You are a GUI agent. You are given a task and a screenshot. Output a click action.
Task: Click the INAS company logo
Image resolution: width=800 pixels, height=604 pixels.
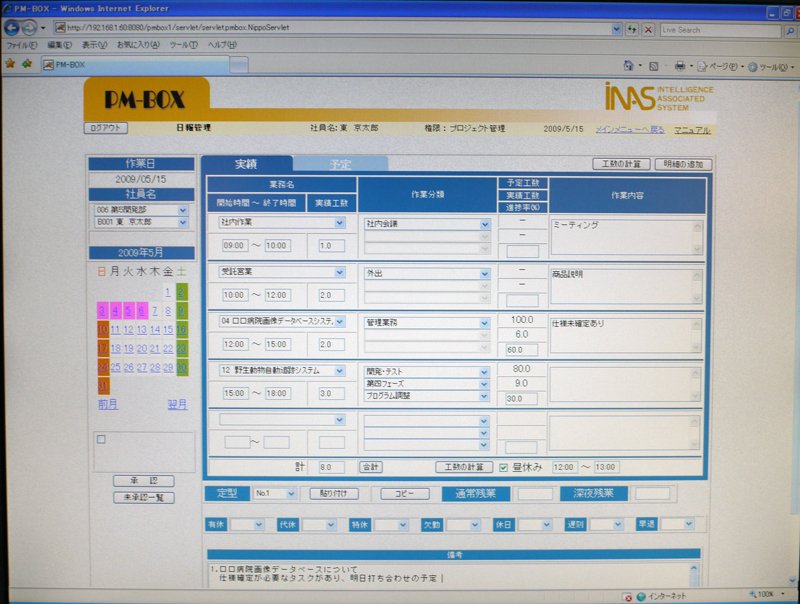click(659, 96)
